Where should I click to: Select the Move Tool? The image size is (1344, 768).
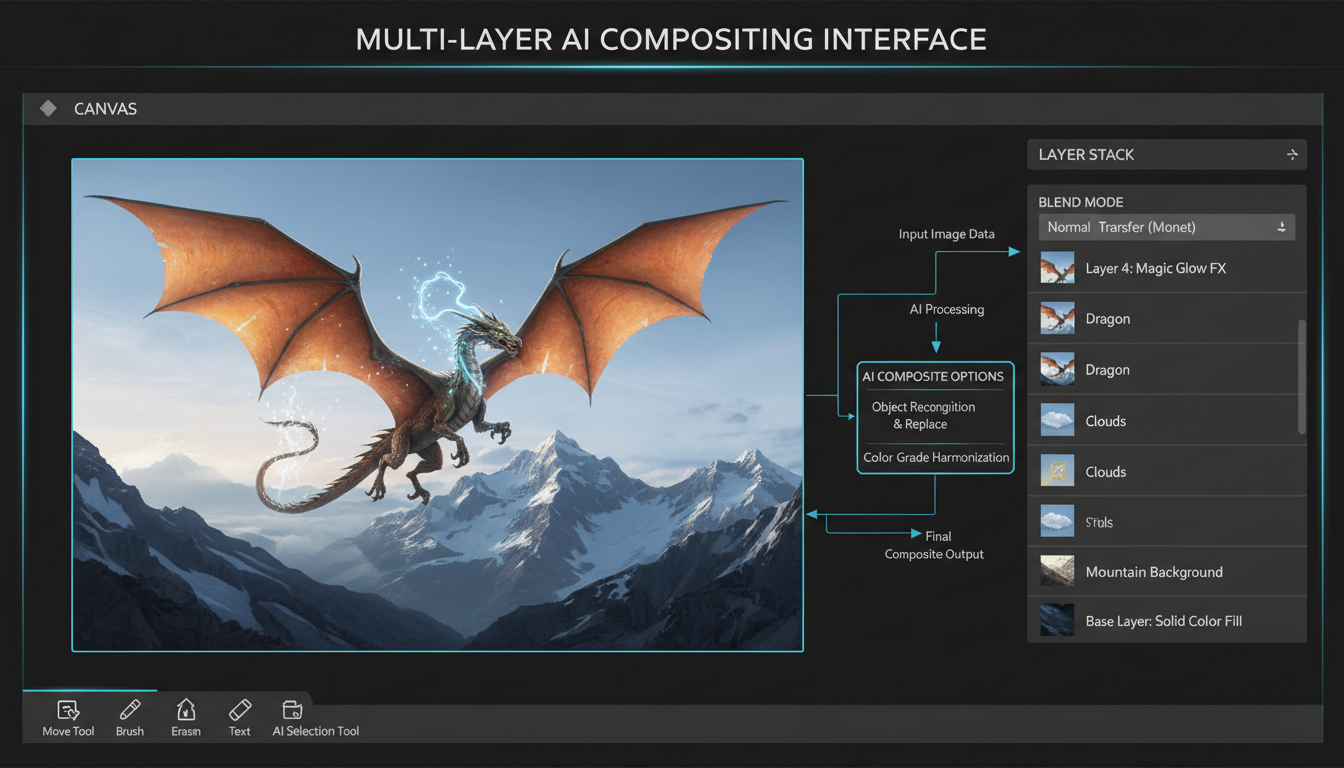pyautogui.click(x=67, y=717)
